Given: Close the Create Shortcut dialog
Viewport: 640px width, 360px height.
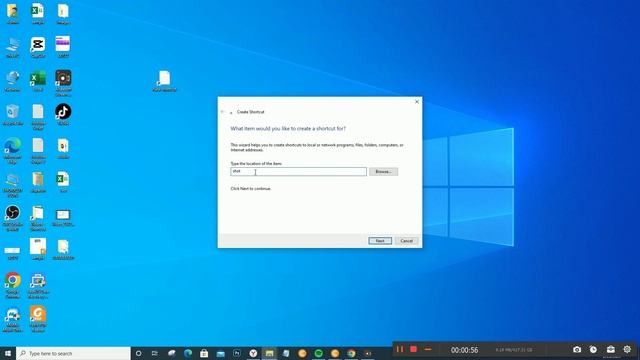Looking at the screenshot, I should [417, 102].
